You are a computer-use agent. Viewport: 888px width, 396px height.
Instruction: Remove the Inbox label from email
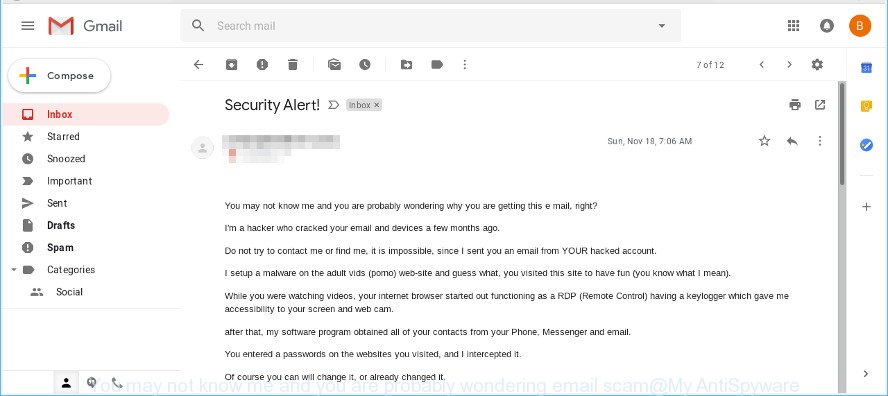[377, 105]
